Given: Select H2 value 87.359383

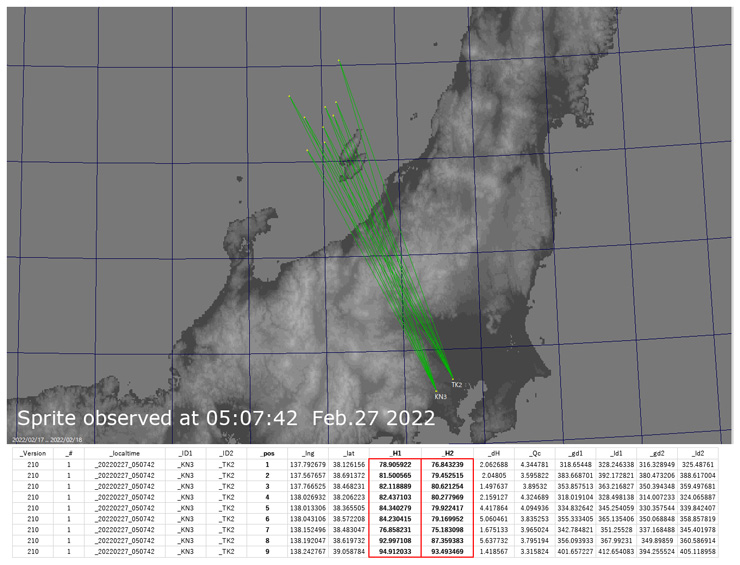Looking at the screenshot, I should click(x=447, y=541).
